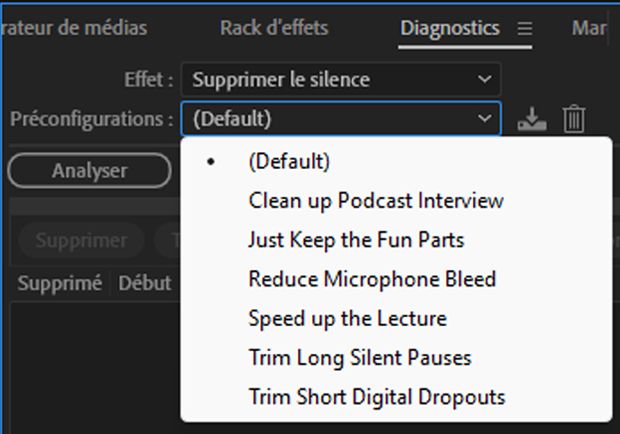Screen dimensions: 620x434
Task: Collapse the Préconfigurations dropdown chevron
Action: coord(484,118)
